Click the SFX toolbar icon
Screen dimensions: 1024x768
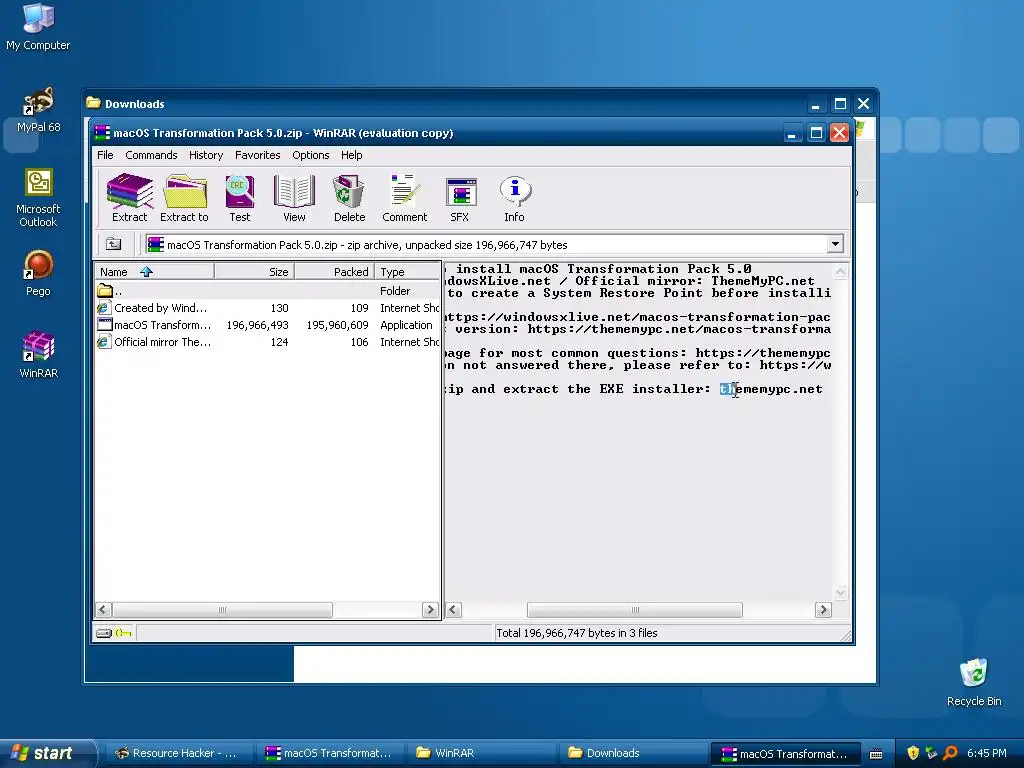coord(460,198)
